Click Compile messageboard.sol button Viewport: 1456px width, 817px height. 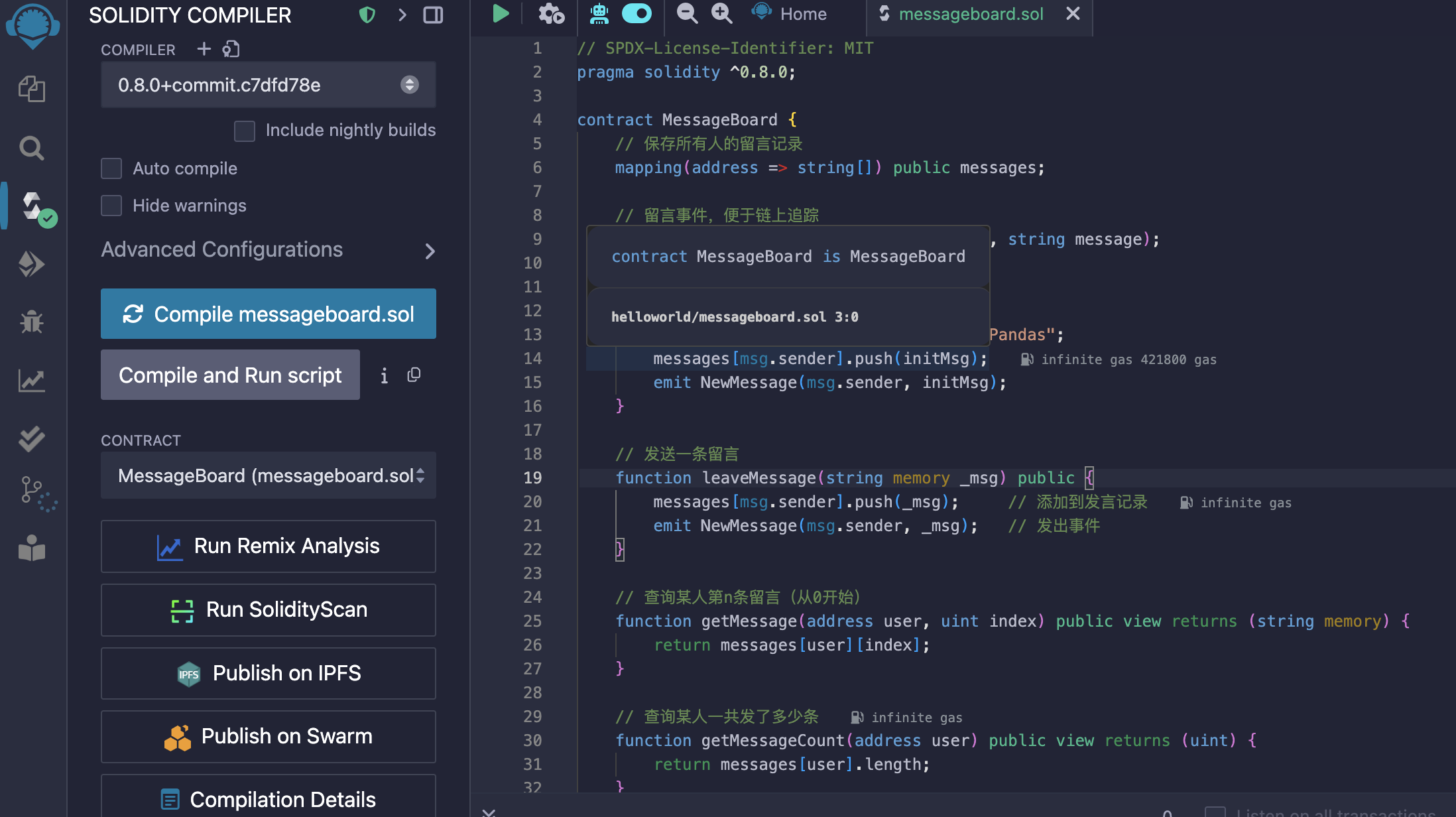(269, 314)
